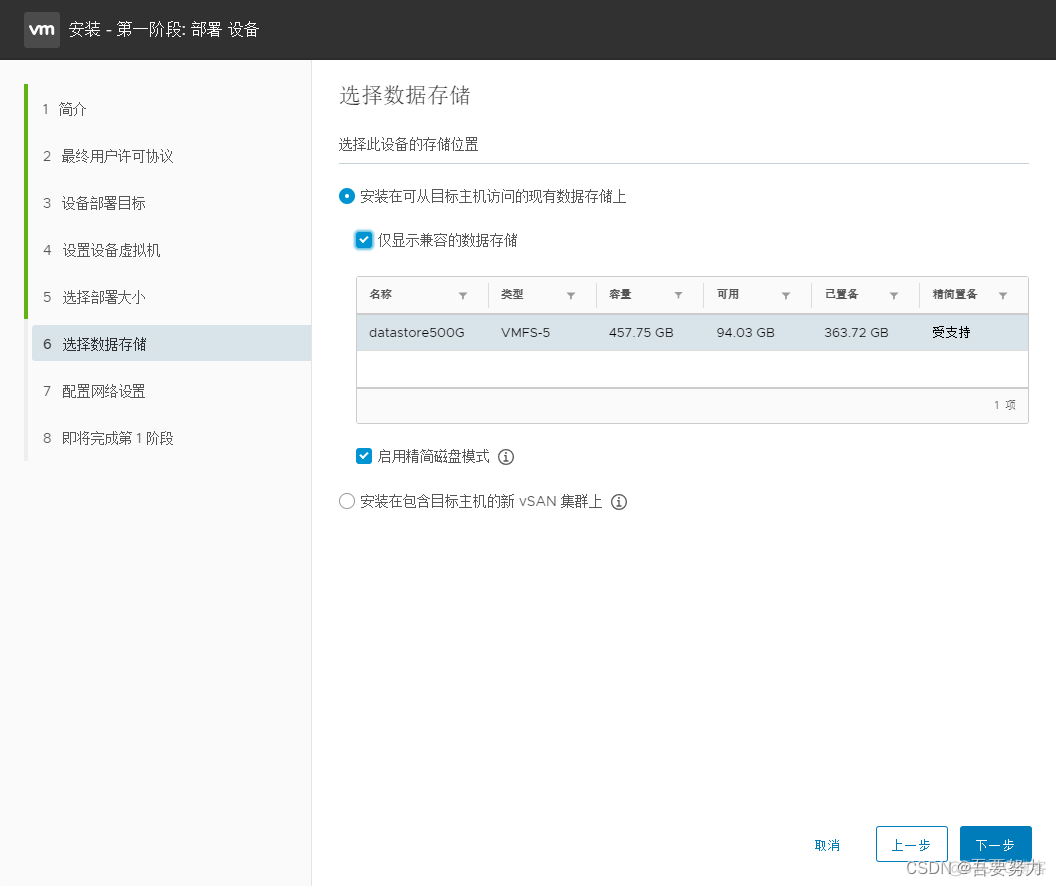Toggle 启用精简磁盘模式 checkbox
1056x886 pixels.
[364, 456]
